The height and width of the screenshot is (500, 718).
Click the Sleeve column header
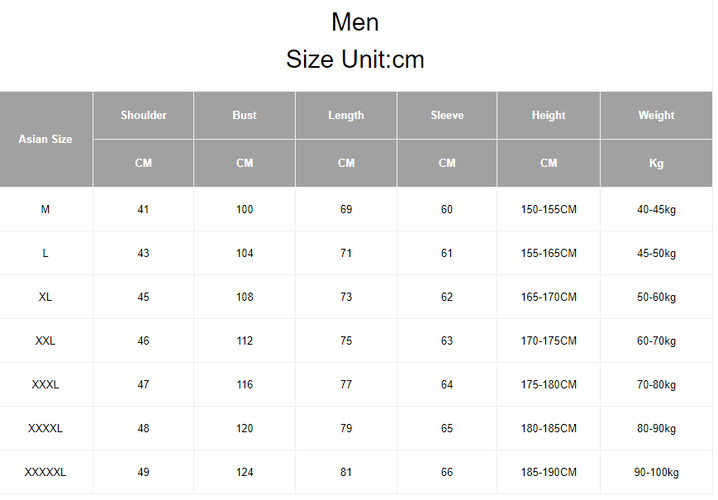click(447, 115)
